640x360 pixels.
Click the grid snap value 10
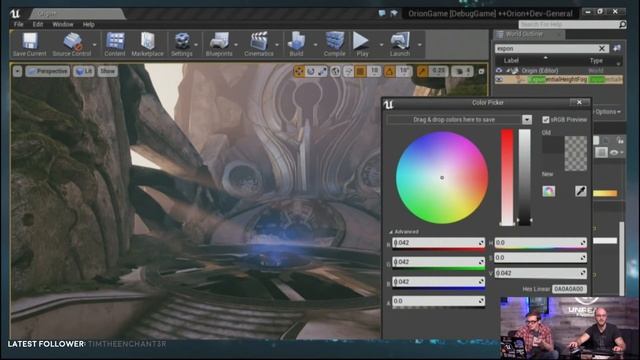point(374,71)
